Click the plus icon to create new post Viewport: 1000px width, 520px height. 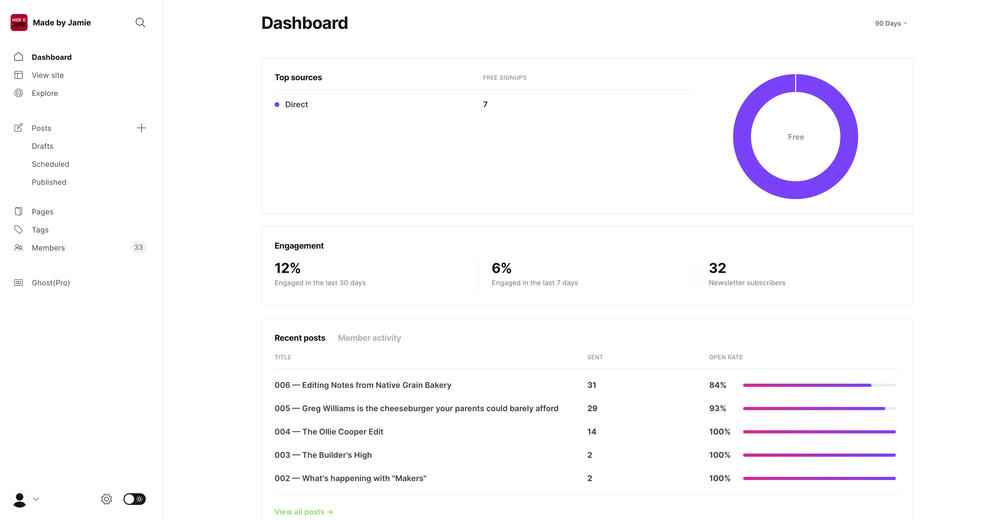(141, 128)
